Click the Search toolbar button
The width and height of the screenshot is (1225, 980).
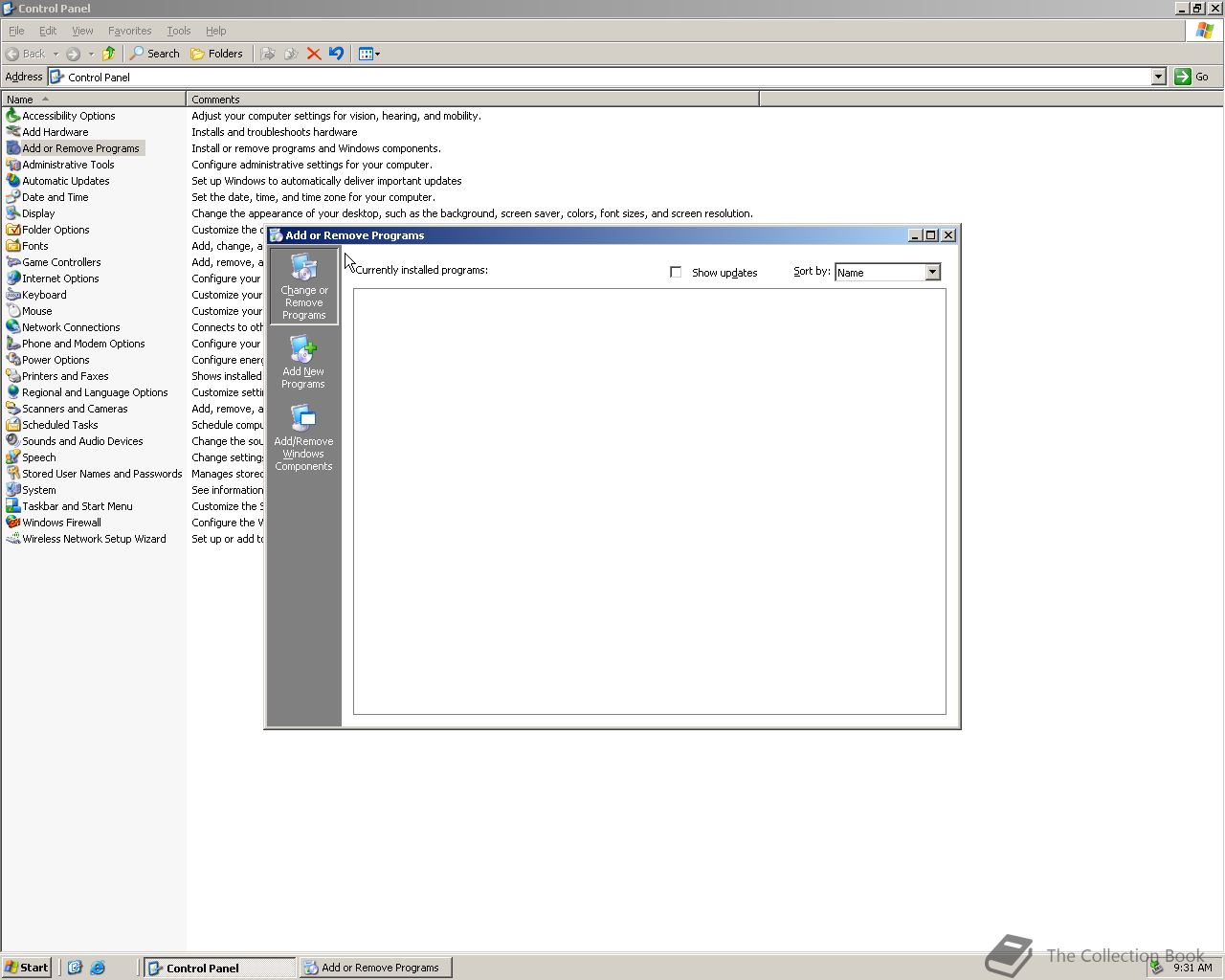155,54
